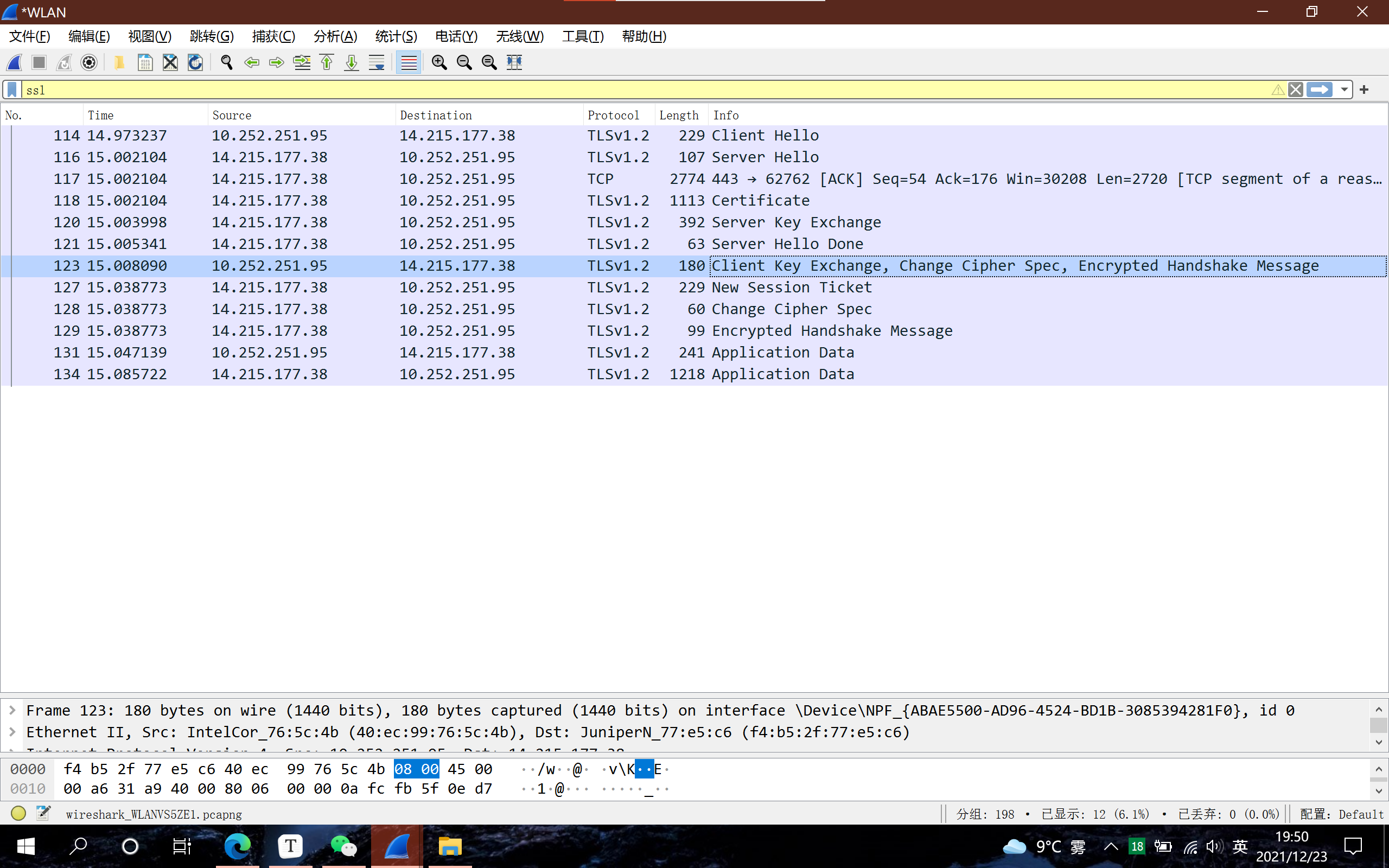Viewport: 1389px width, 868px height.
Task: Toggle packet list colorization button
Action: (x=409, y=62)
